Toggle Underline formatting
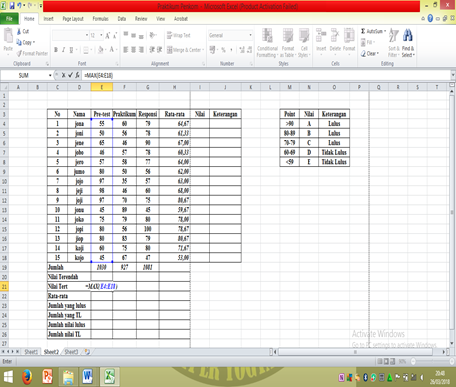The image size is (456, 387). 71,50
